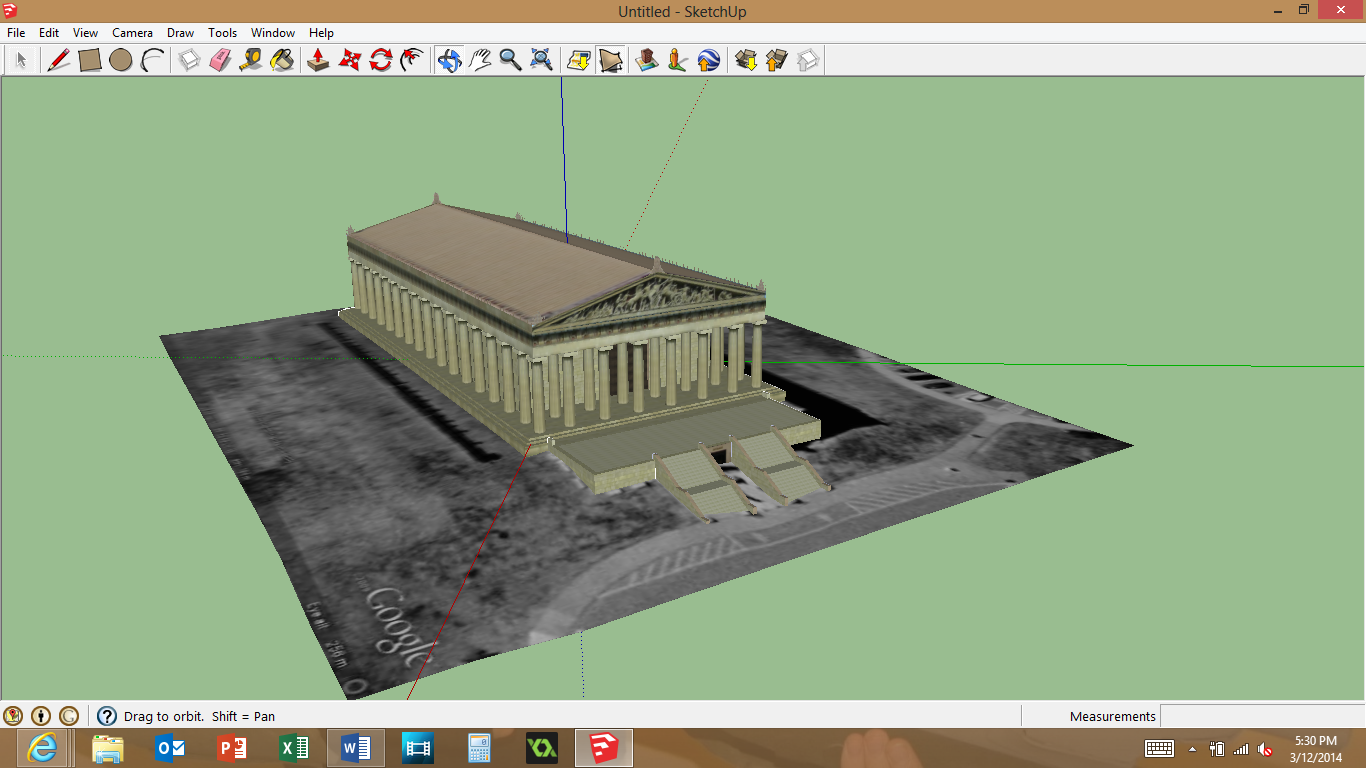The width and height of the screenshot is (1366, 768).
Task: Select the Push/Pull tool
Action: pyautogui.click(x=316, y=60)
